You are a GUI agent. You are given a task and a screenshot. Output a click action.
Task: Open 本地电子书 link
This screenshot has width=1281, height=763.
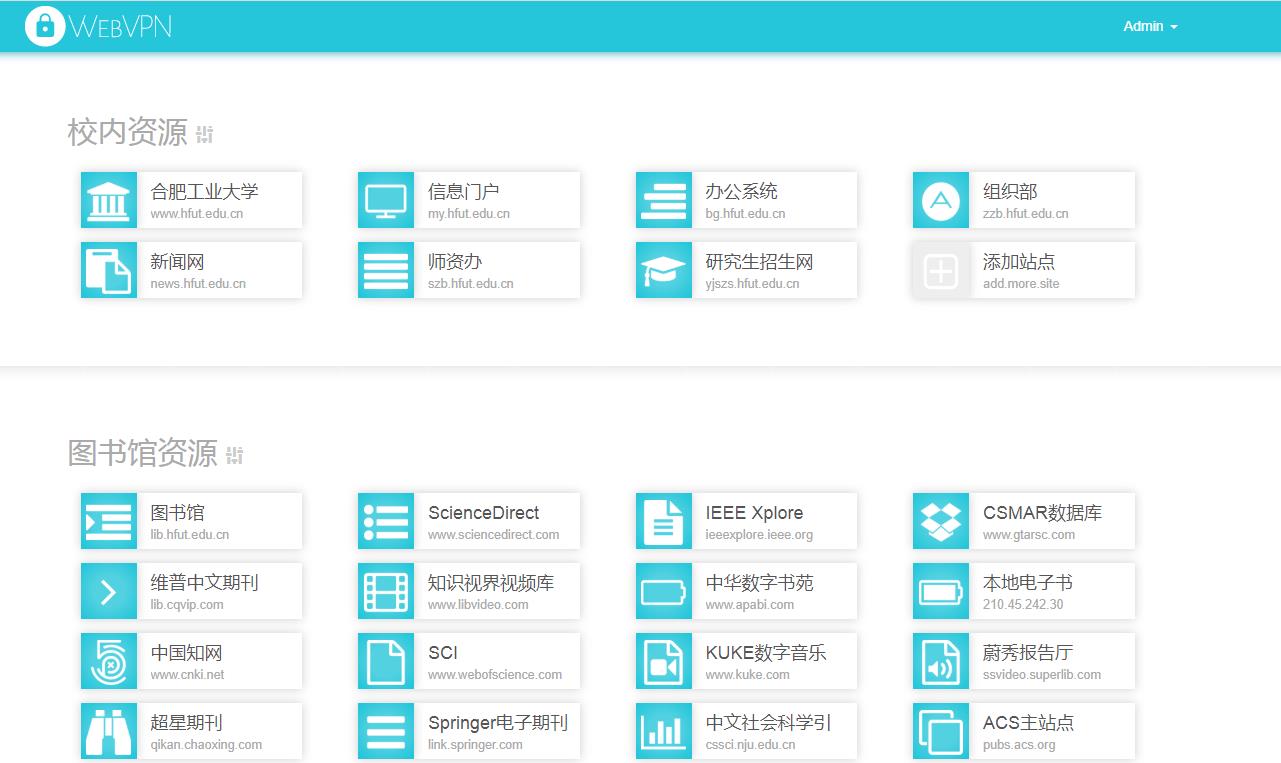click(1028, 582)
